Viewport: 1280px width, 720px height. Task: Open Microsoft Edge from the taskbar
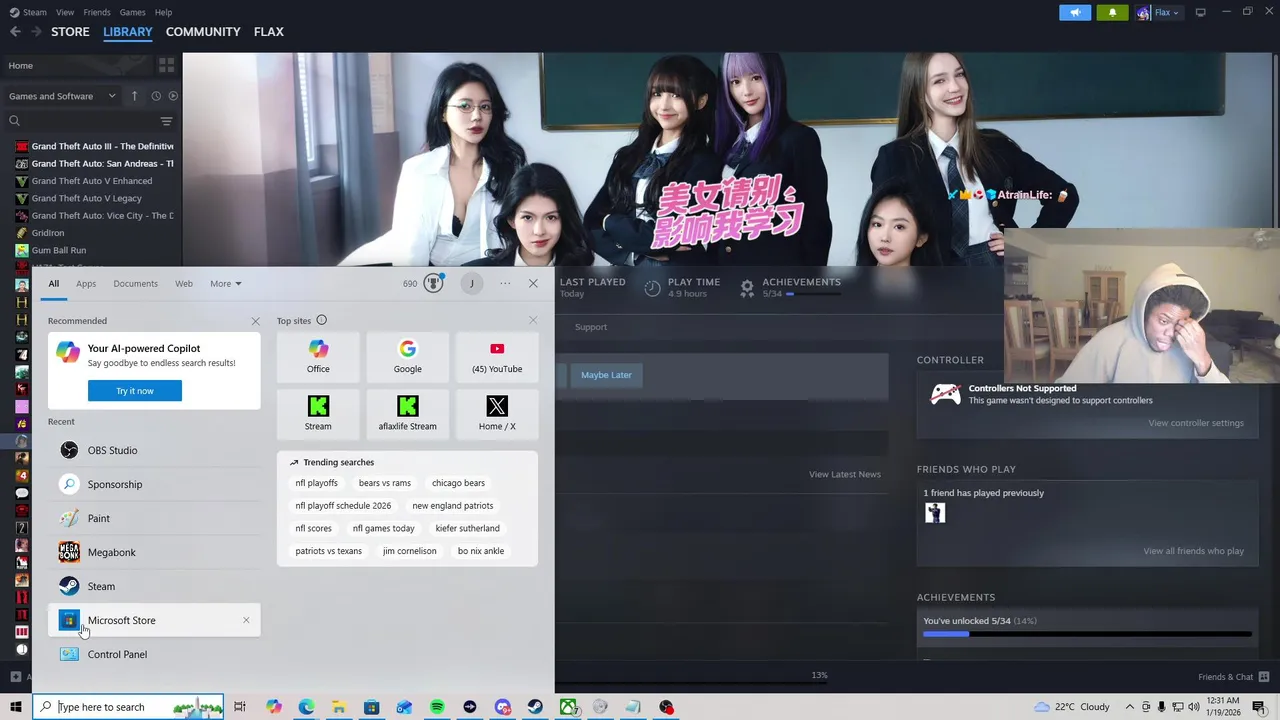306,707
